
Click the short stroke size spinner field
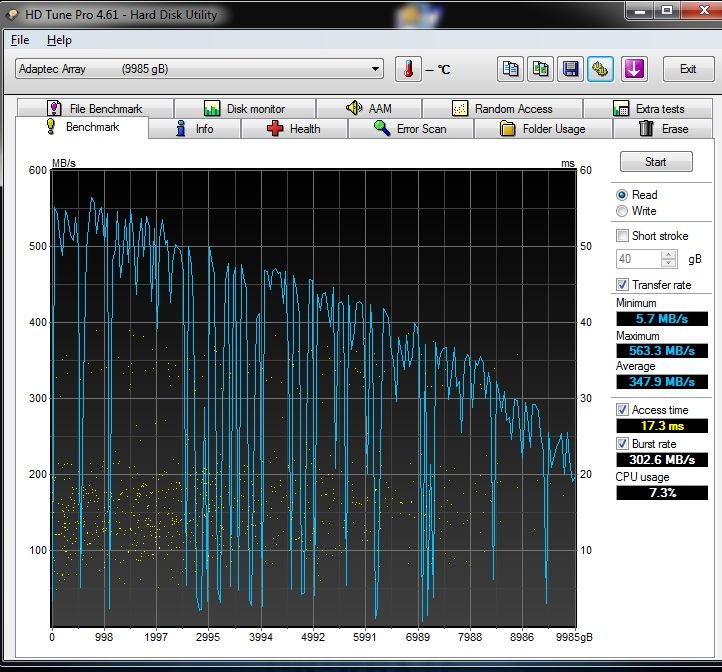639,259
